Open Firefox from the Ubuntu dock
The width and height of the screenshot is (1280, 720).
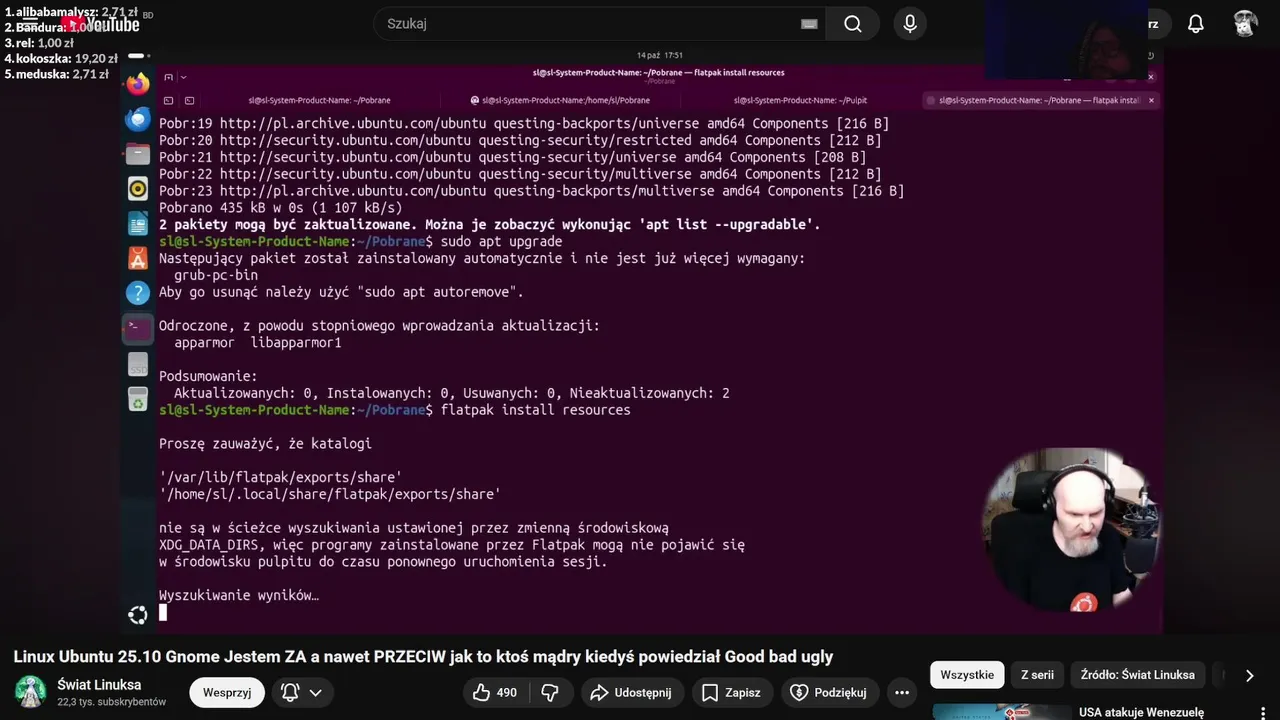click(138, 84)
